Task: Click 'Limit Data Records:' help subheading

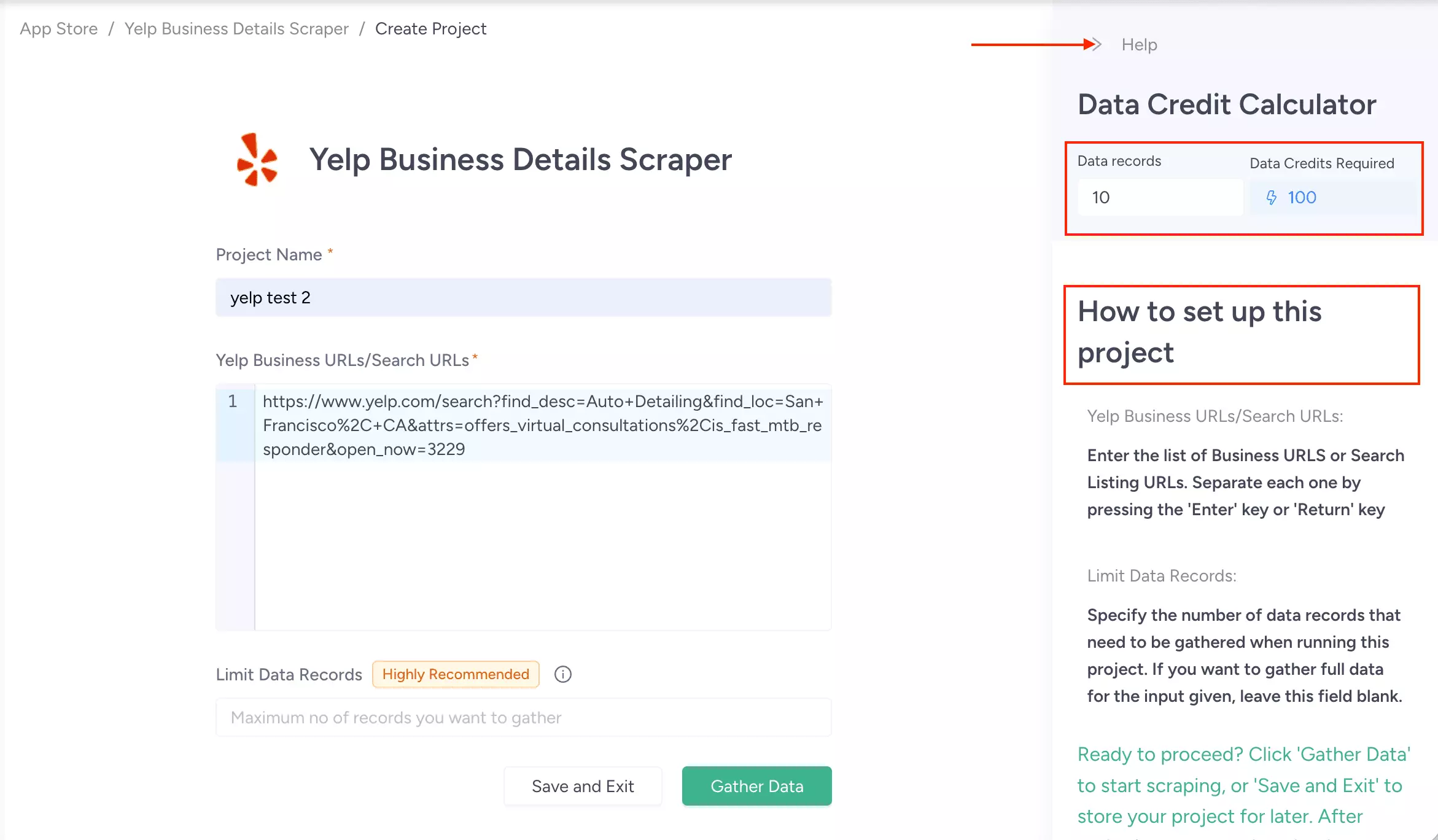Action: point(1162,576)
